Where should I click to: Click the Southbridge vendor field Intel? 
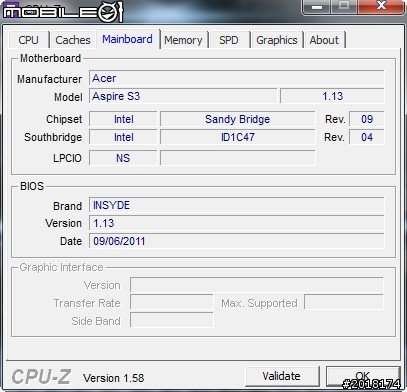point(123,137)
